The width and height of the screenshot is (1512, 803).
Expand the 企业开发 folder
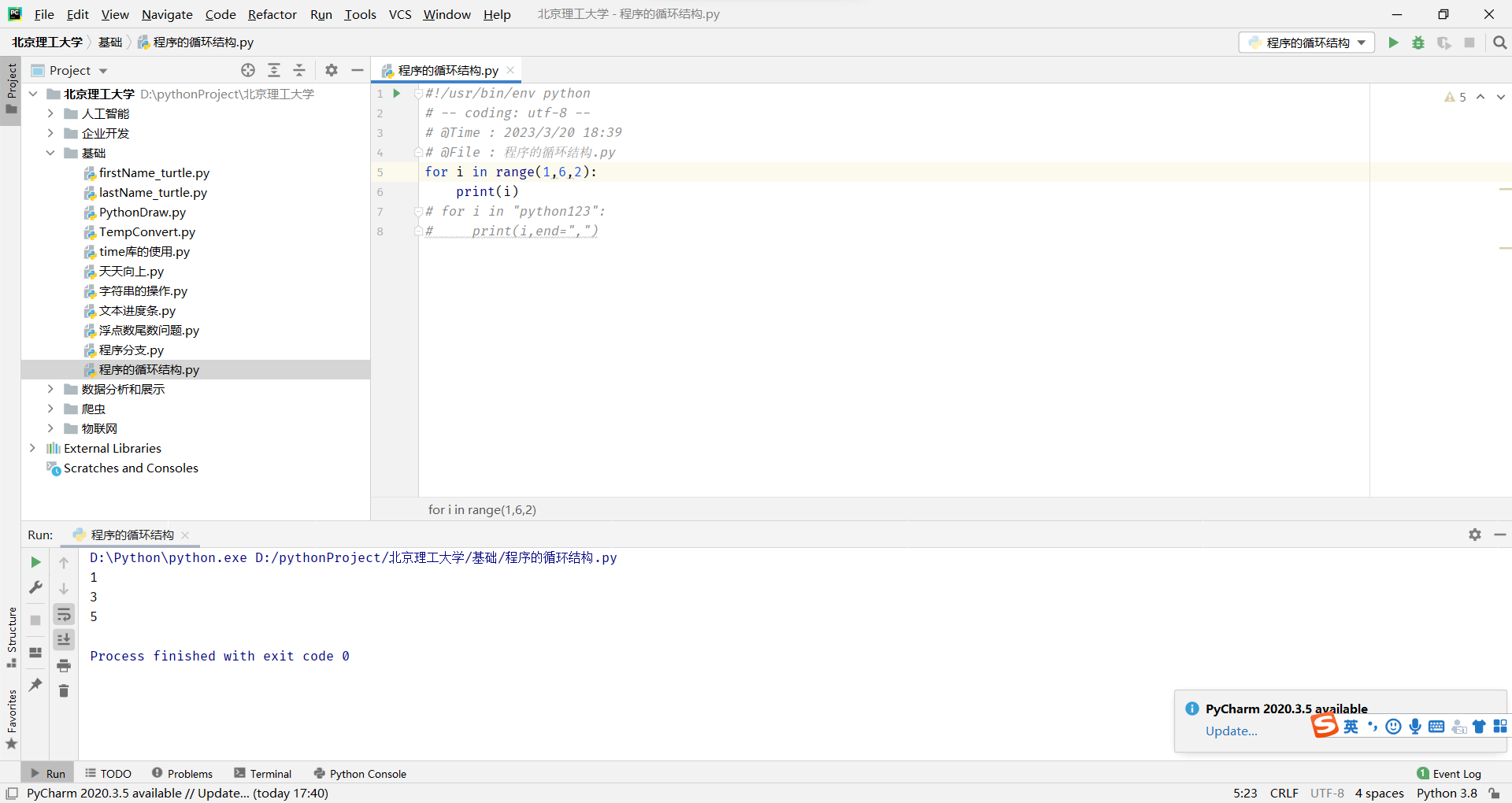click(50, 133)
